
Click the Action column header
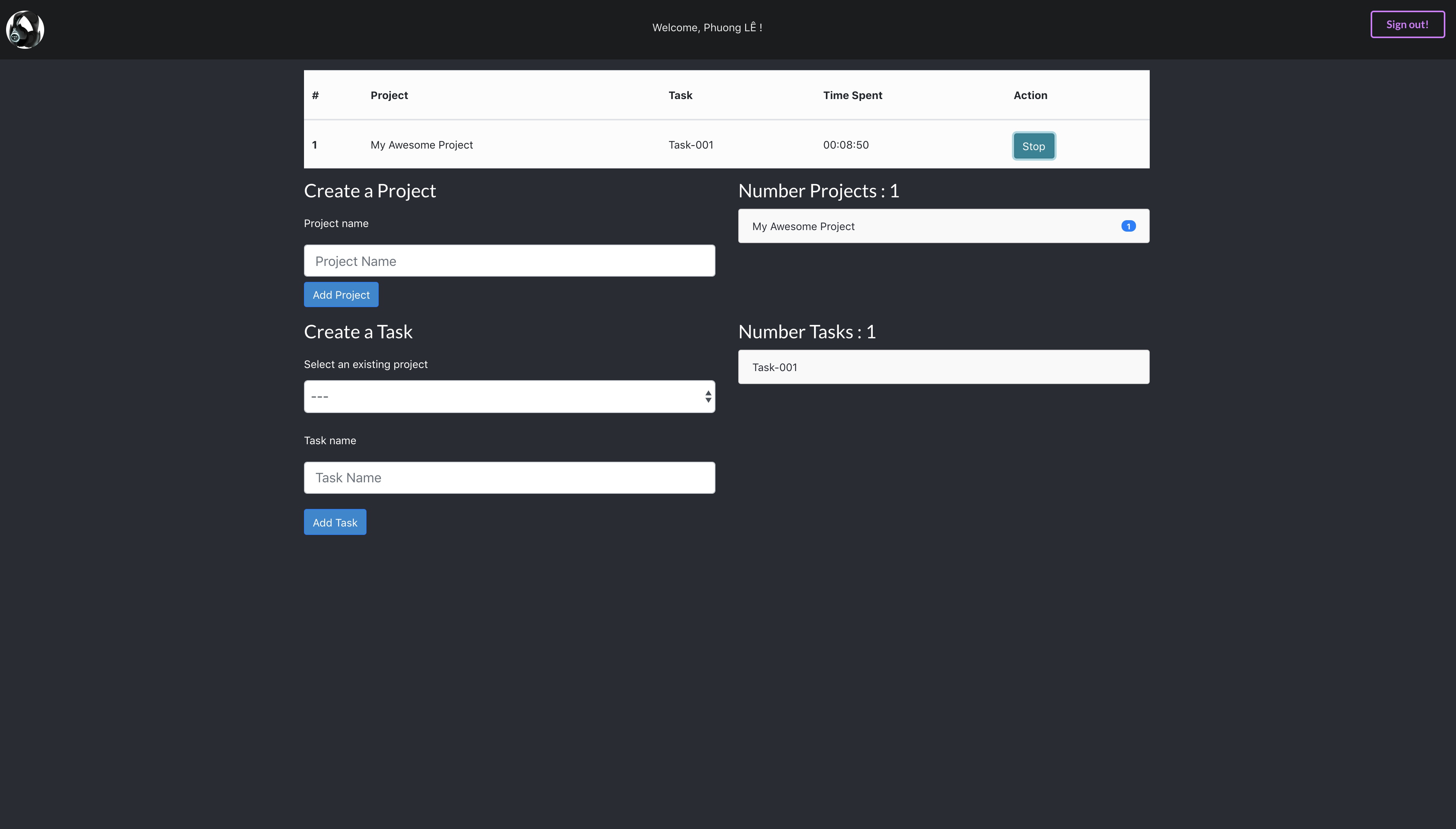(x=1030, y=95)
